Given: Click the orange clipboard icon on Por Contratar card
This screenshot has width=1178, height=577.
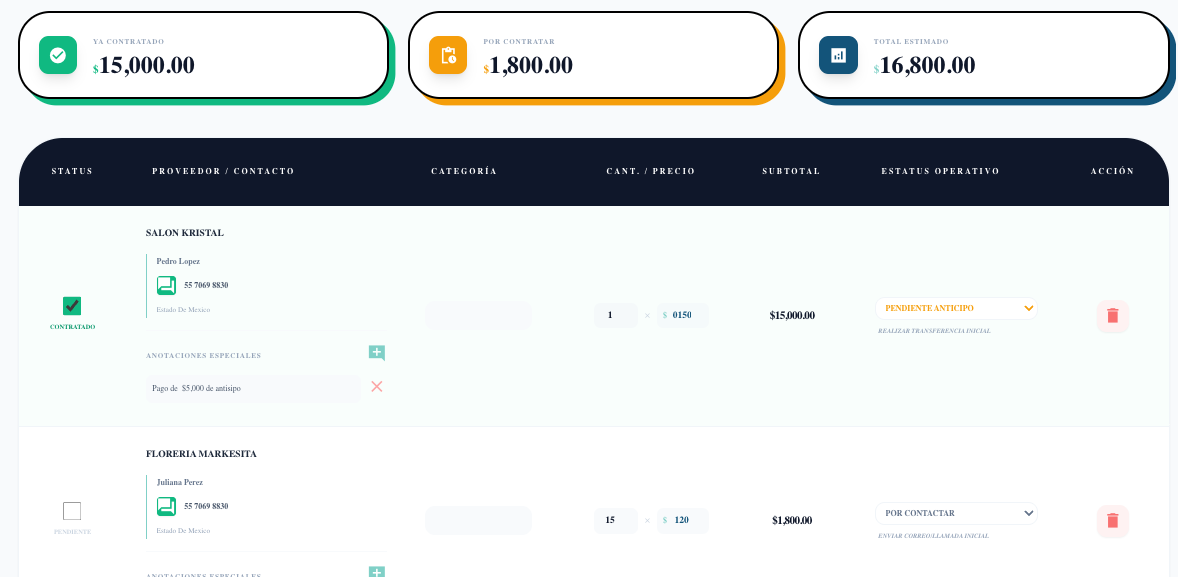Looking at the screenshot, I should point(447,55).
